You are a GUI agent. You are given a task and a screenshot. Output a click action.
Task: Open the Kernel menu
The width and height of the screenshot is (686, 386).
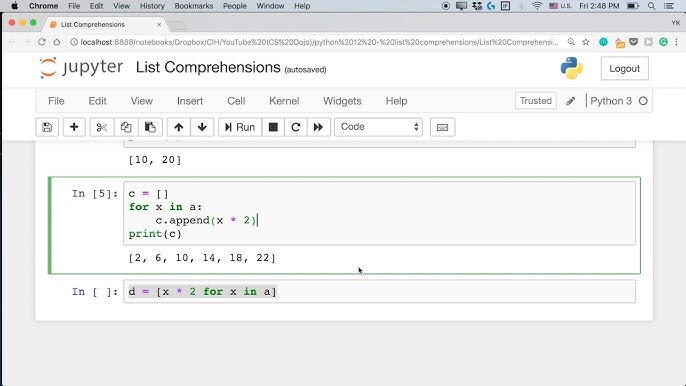coord(284,101)
